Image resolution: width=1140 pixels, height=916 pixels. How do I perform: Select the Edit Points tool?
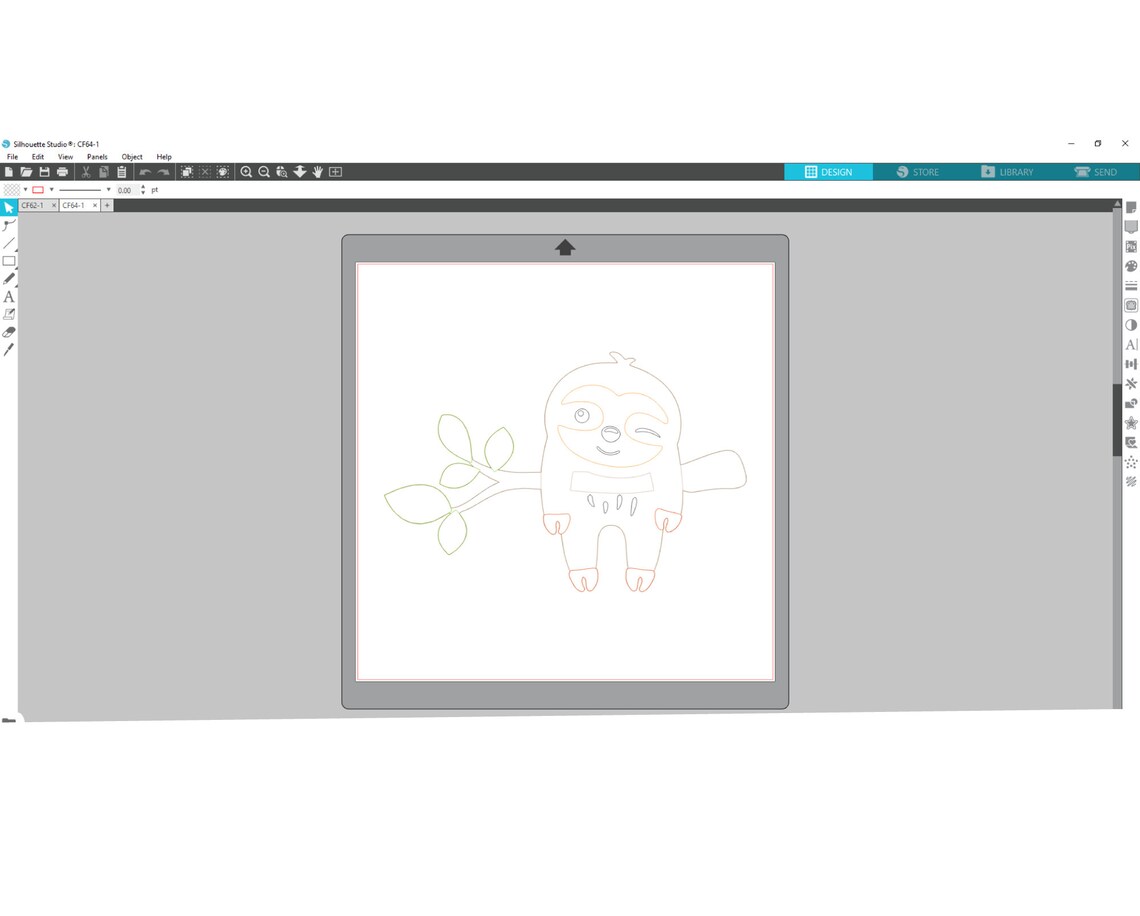click(9, 225)
